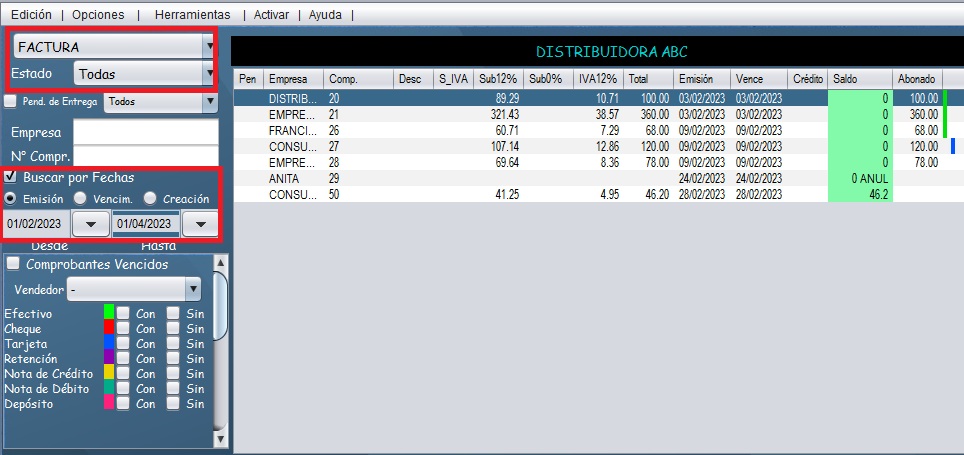
Task: Open the Desde date picker arrow
Action: [91, 224]
